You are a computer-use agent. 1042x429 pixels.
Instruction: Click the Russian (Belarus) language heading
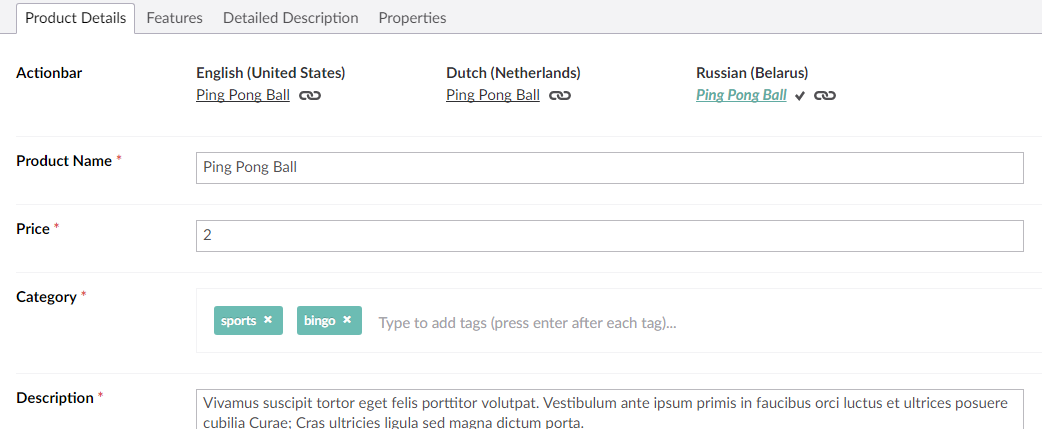coord(752,72)
